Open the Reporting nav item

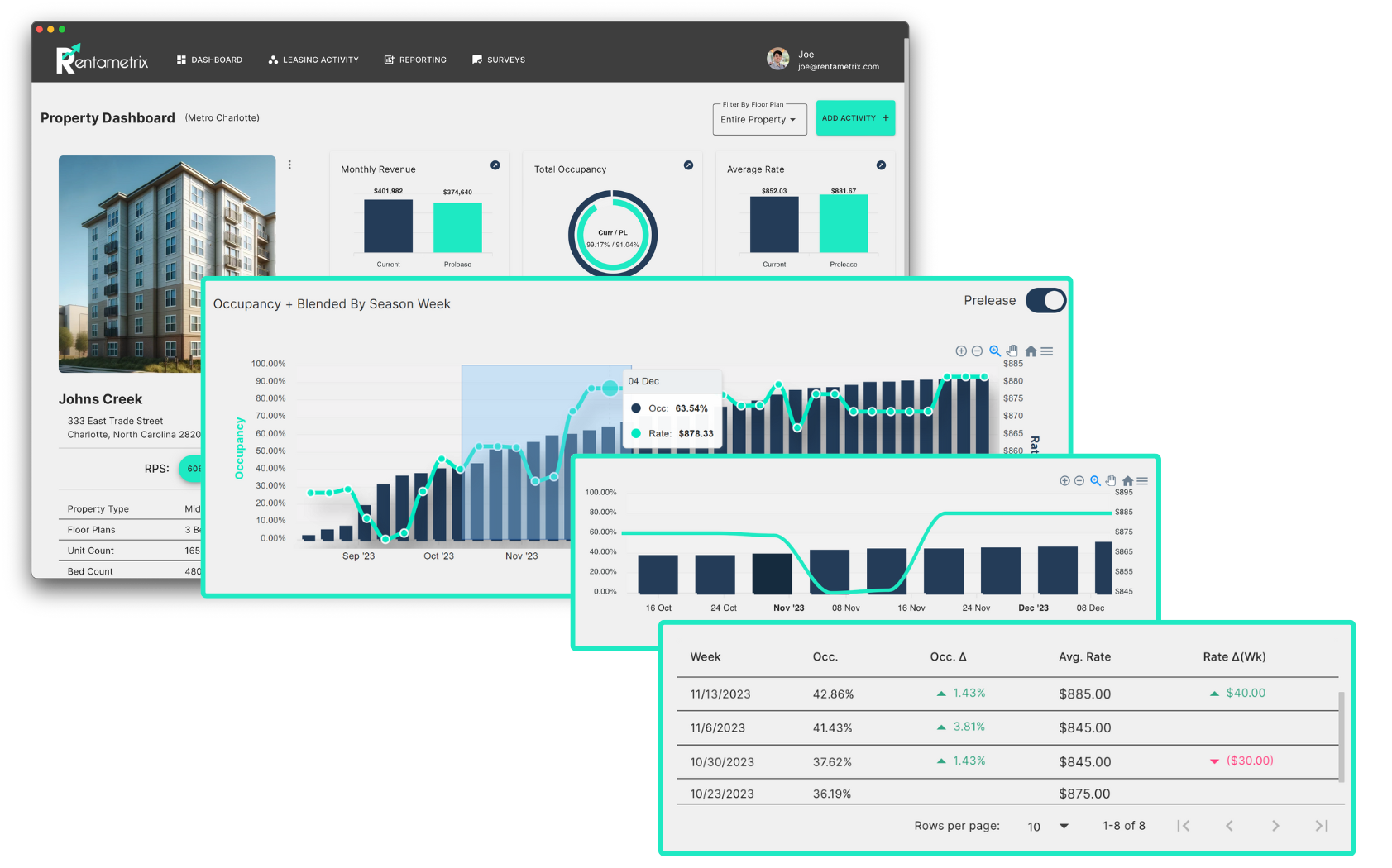click(415, 60)
